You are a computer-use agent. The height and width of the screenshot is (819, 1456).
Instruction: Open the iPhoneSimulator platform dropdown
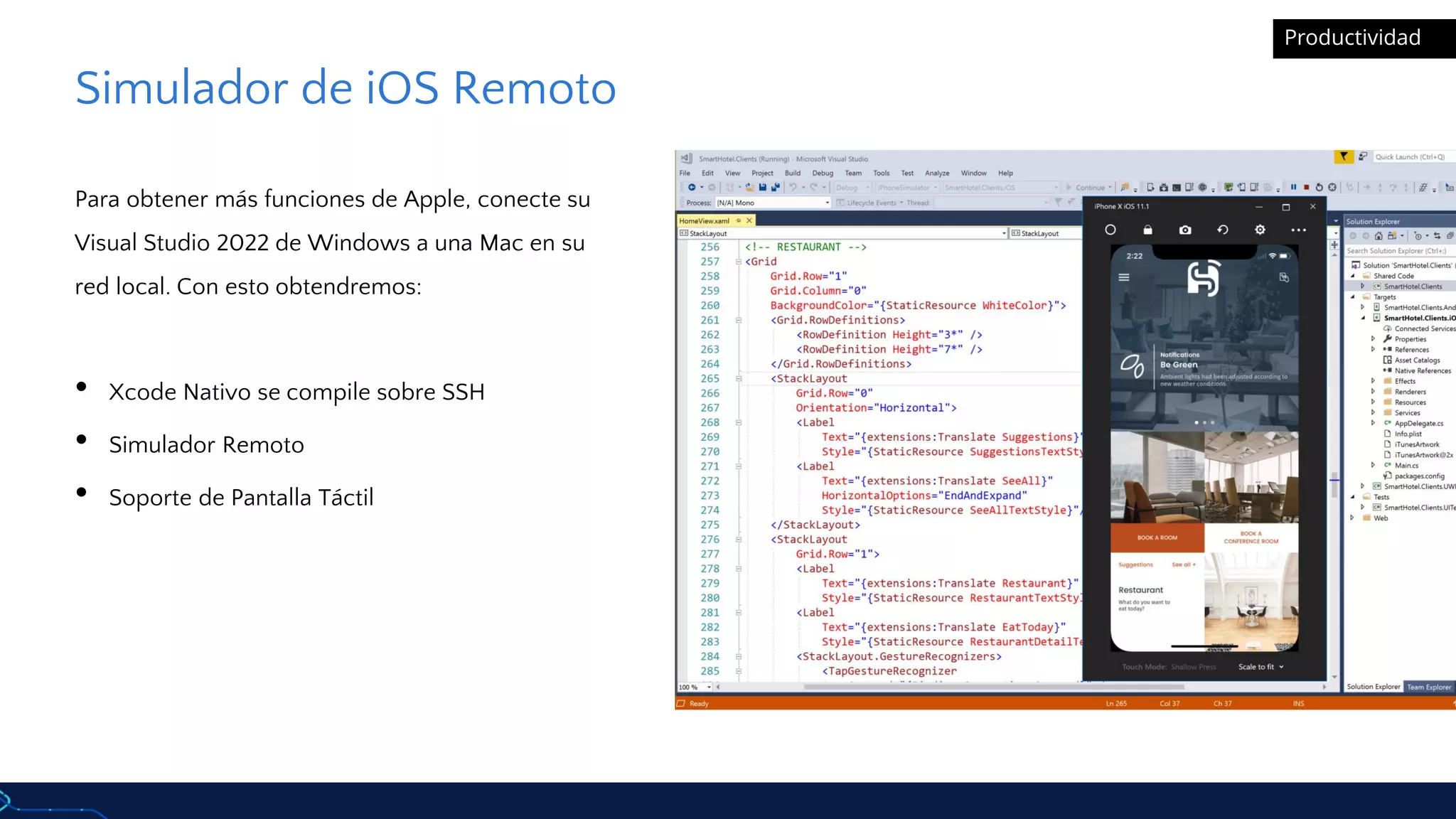tap(907, 188)
